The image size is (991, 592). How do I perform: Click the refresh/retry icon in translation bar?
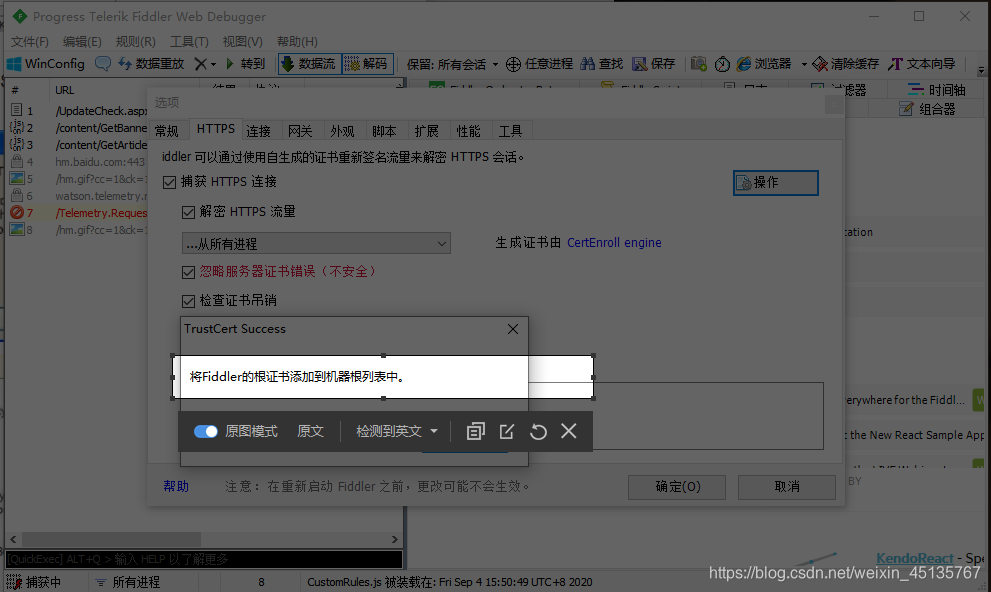coord(538,432)
